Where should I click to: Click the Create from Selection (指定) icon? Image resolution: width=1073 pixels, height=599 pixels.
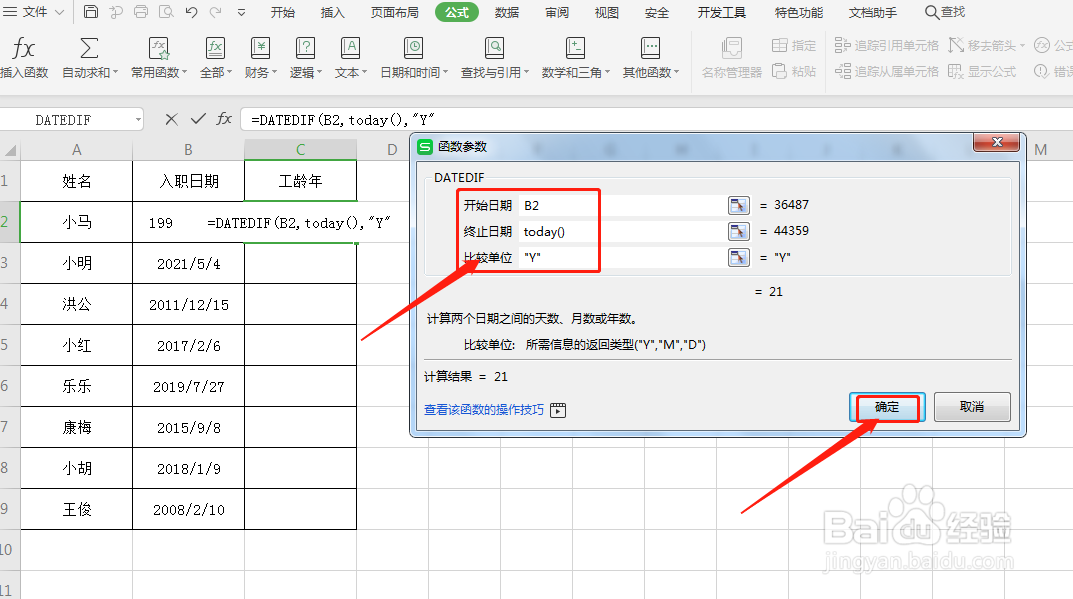(793, 44)
